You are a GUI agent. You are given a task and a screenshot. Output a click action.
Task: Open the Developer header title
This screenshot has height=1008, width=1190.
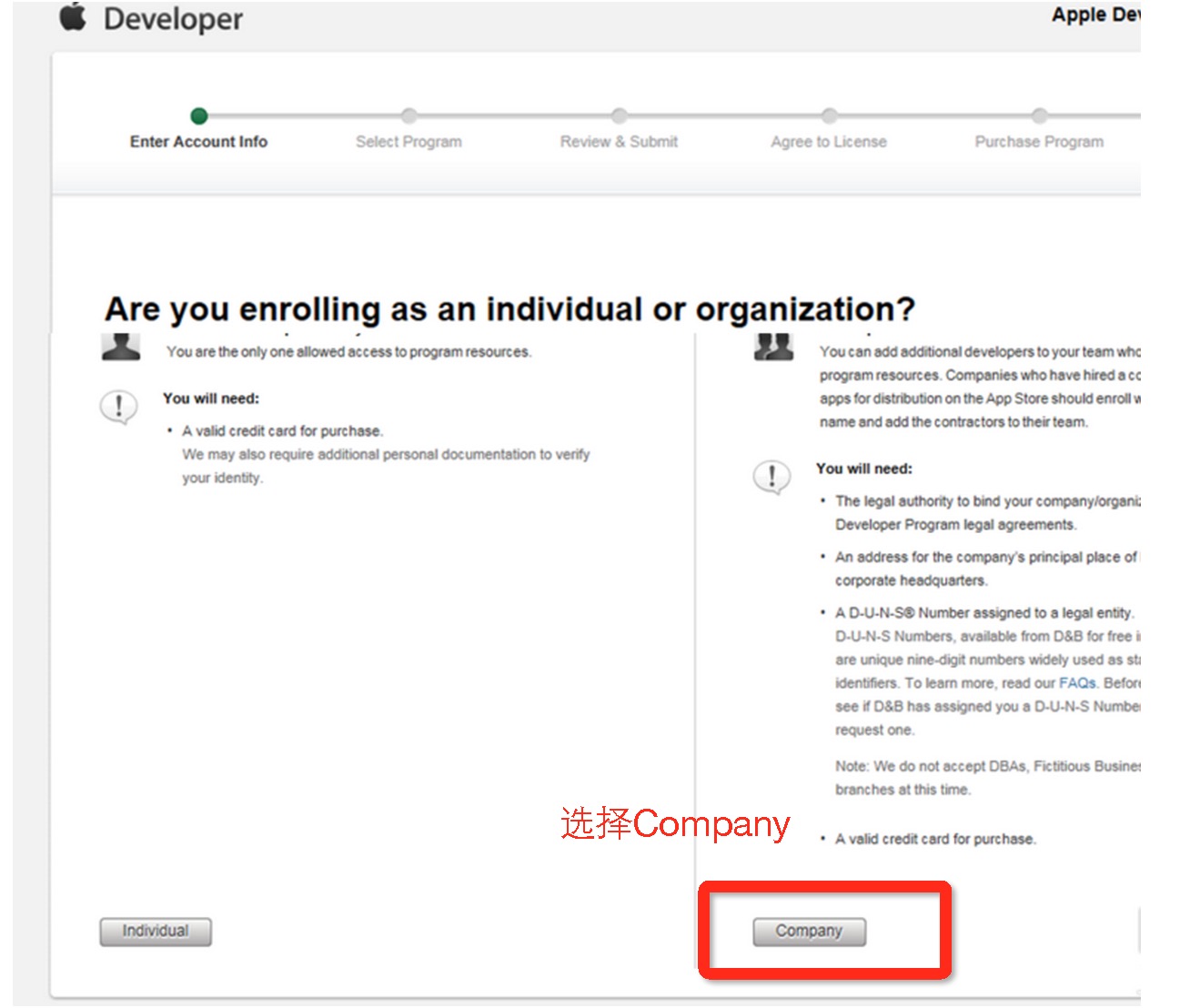[x=173, y=19]
